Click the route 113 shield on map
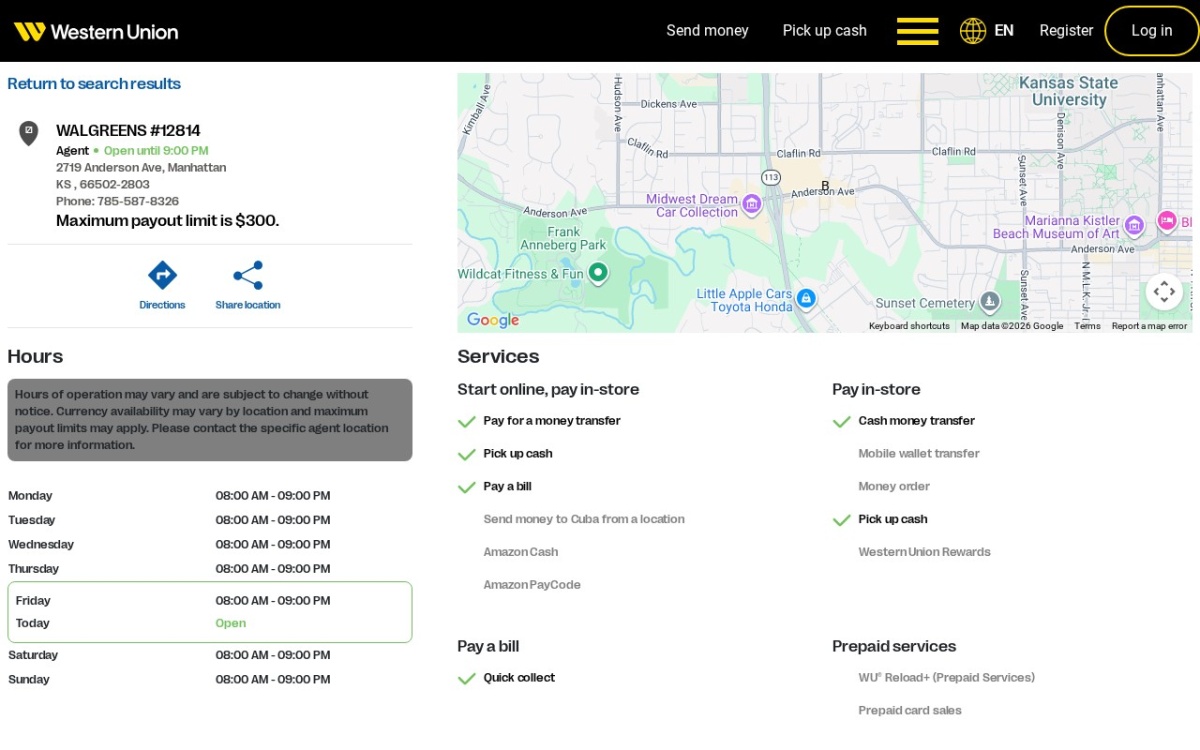Image resolution: width=1200 pixels, height=750 pixels. pos(770,177)
